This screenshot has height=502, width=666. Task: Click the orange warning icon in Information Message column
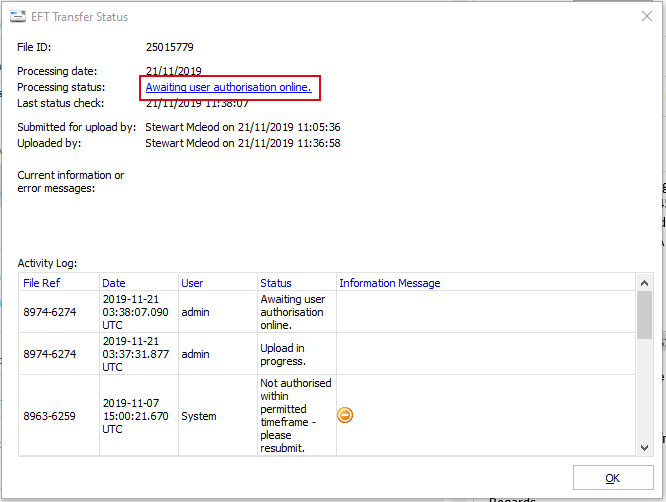(345, 415)
